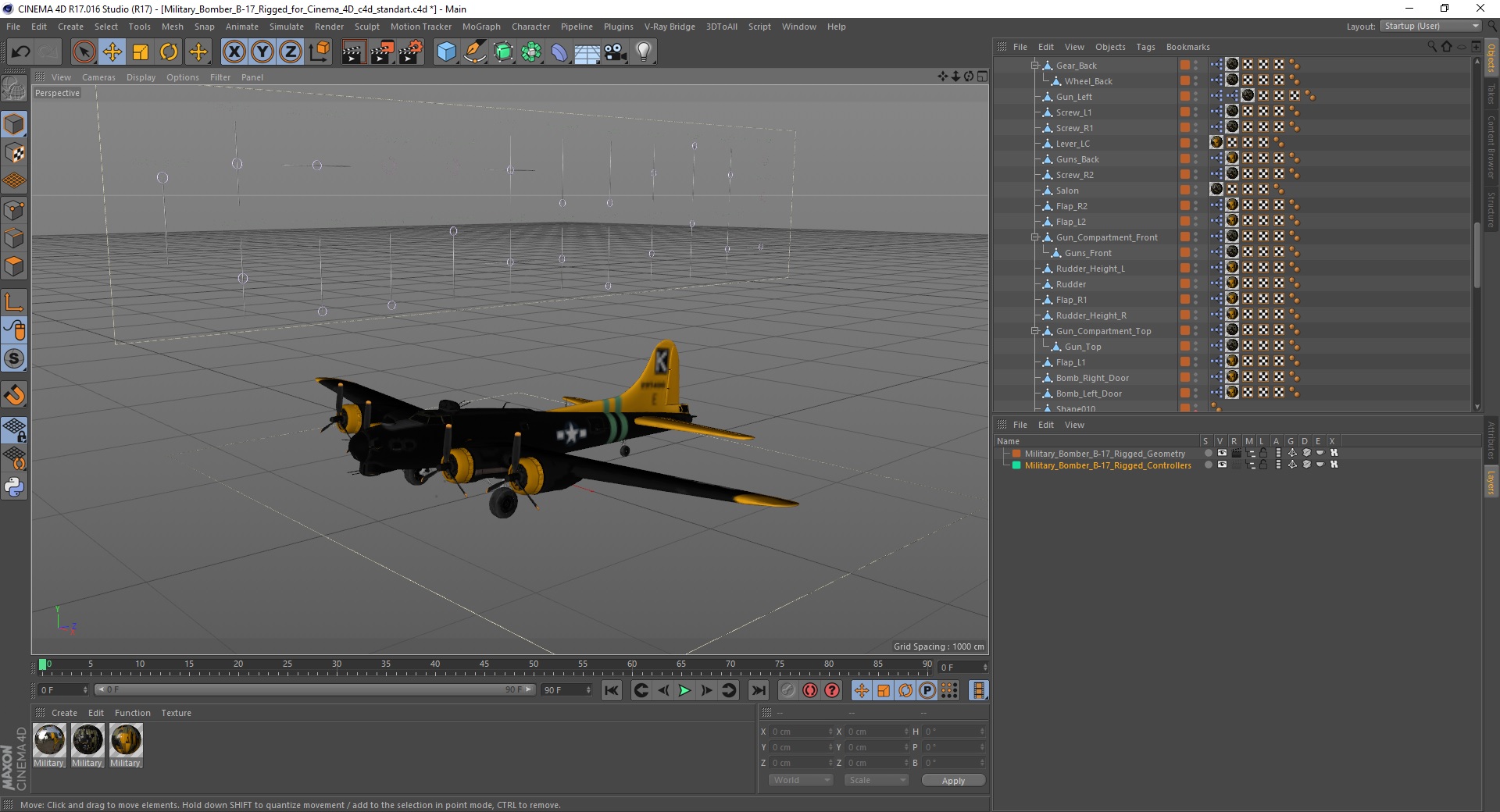Collapse the Gear_Back tree node
The image size is (1500, 812).
tap(1034, 66)
